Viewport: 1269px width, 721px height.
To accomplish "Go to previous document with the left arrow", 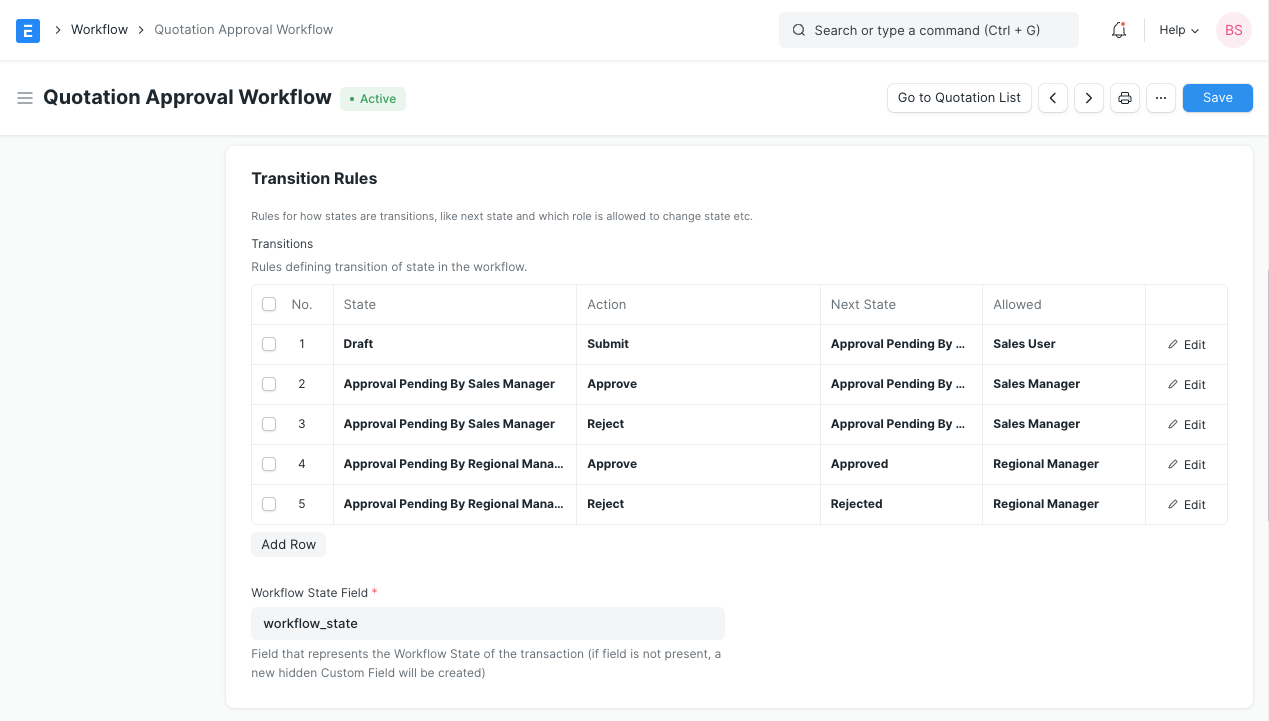I will [x=1052, y=97].
